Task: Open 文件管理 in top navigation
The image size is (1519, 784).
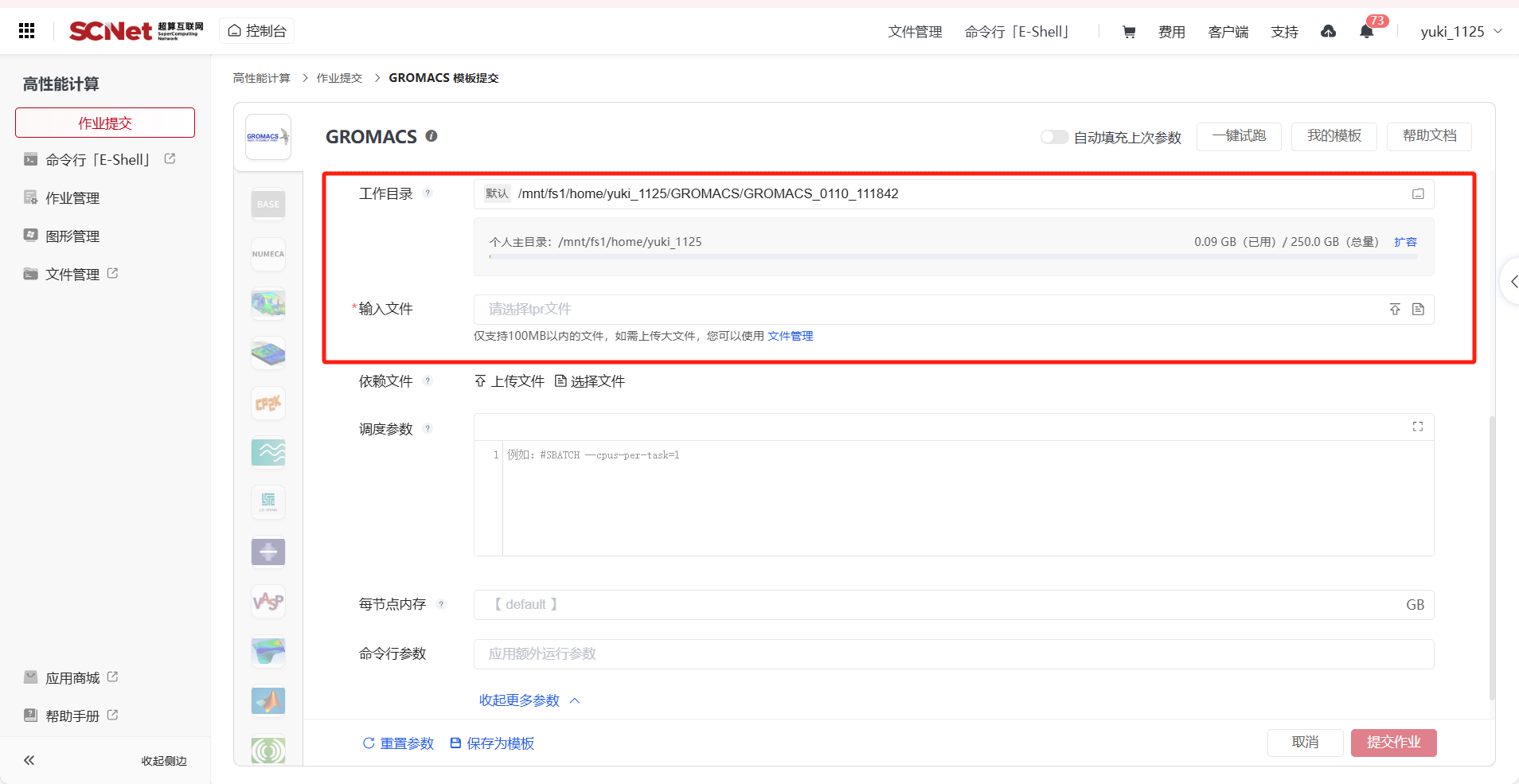Action: (x=915, y=32)
